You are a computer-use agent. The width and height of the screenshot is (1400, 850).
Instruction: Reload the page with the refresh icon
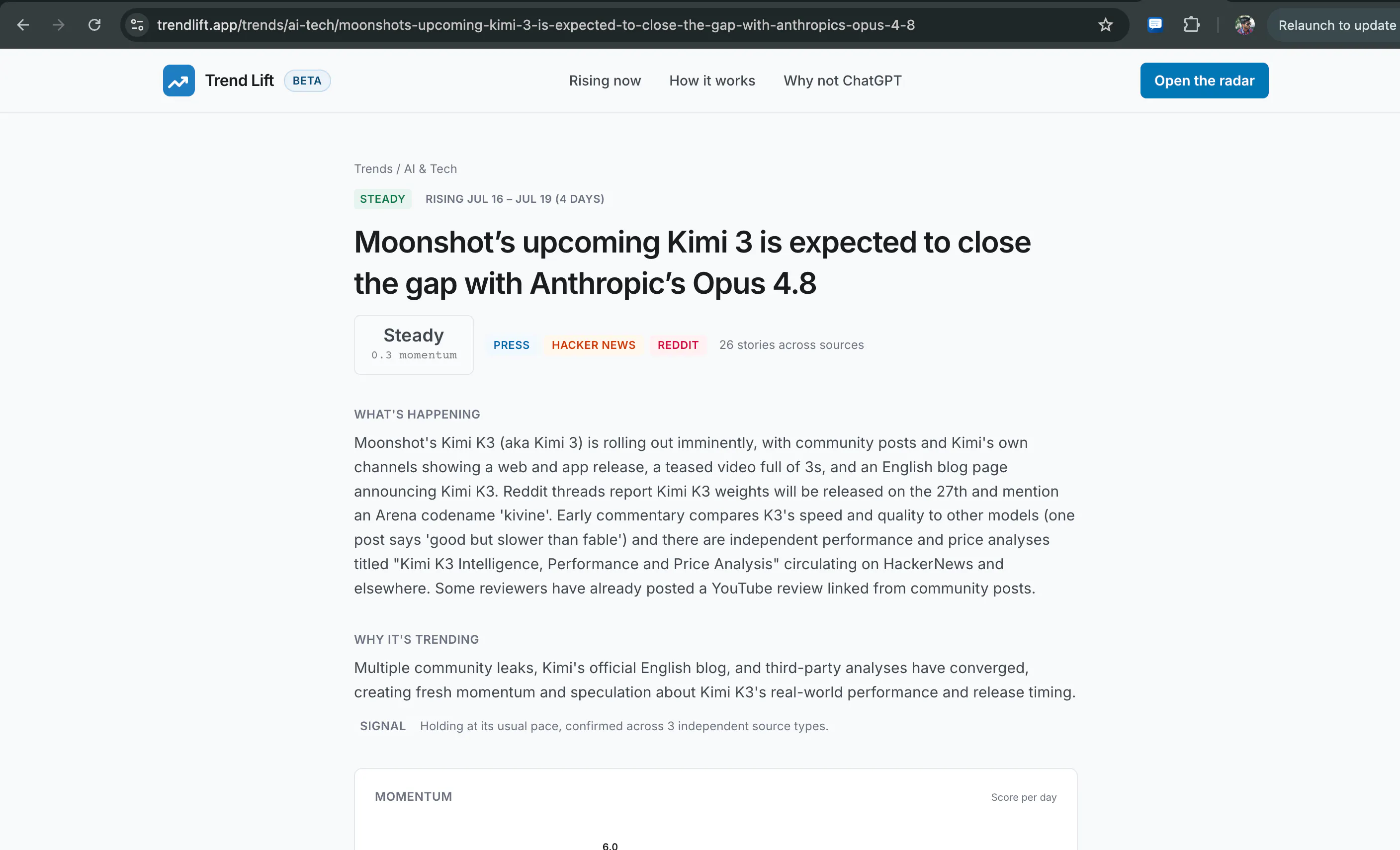94,25
